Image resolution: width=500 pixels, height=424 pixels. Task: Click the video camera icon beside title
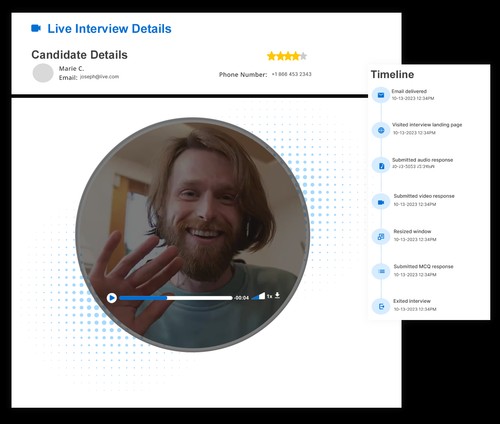coord(36,28)
